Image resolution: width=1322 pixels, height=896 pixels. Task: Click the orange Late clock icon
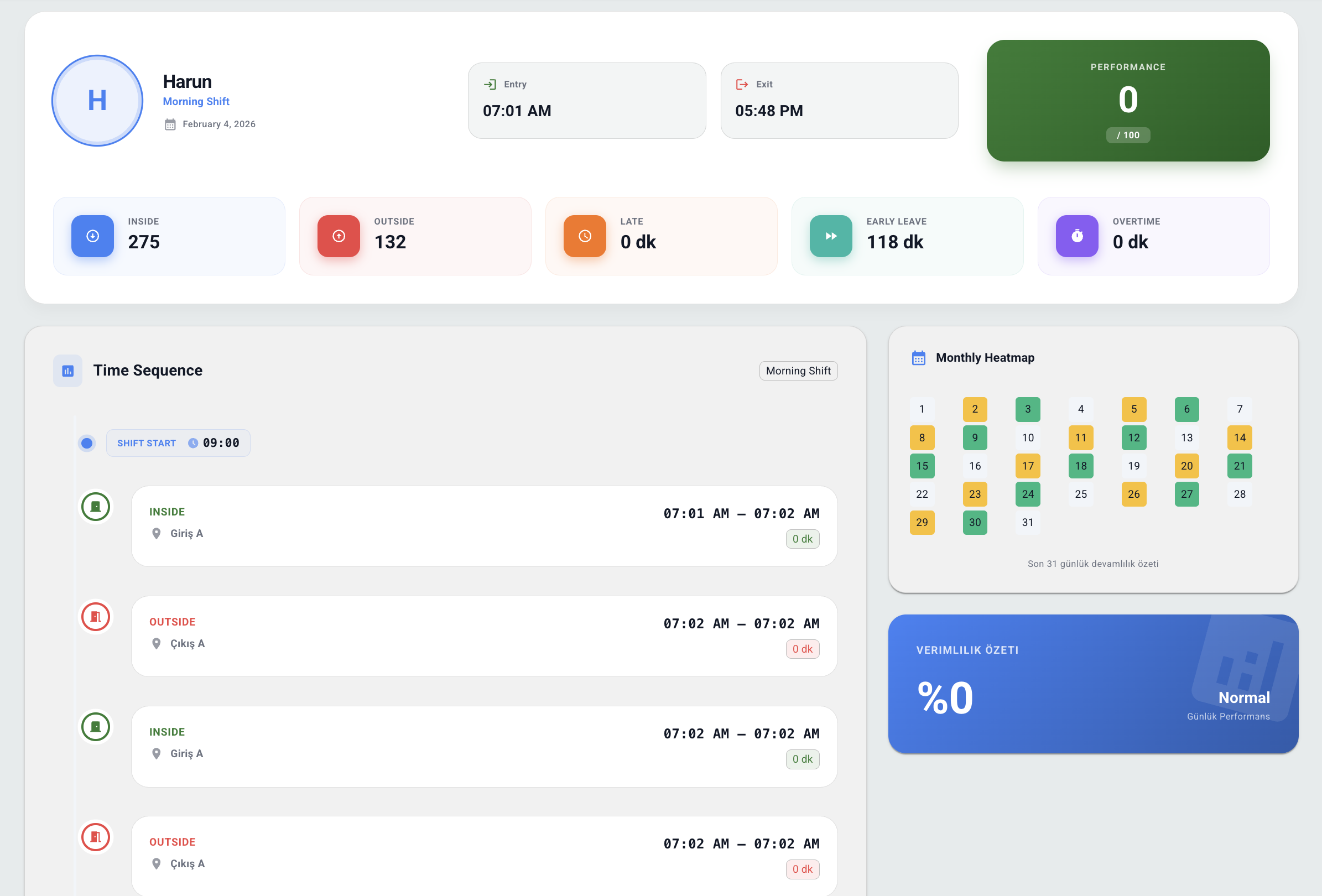[585, 236]
